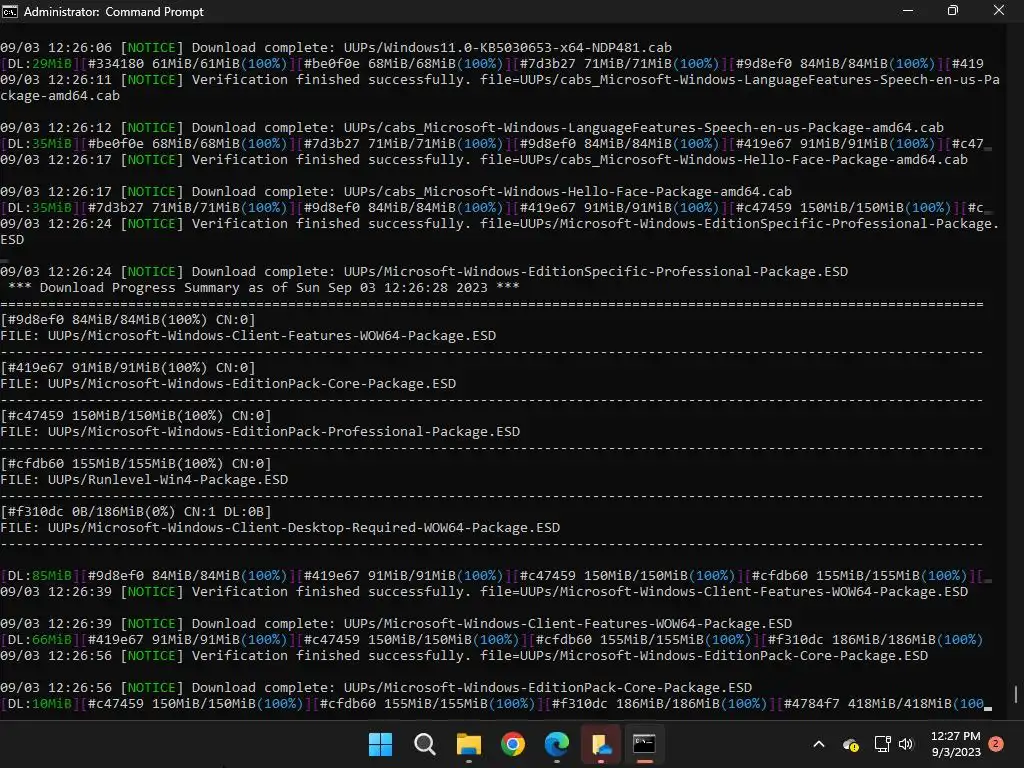Click the 12:26:24 Download complete EditionSpecific-Professional line
The height and width of the screenshot is (768, 1024).
[424, 272]
